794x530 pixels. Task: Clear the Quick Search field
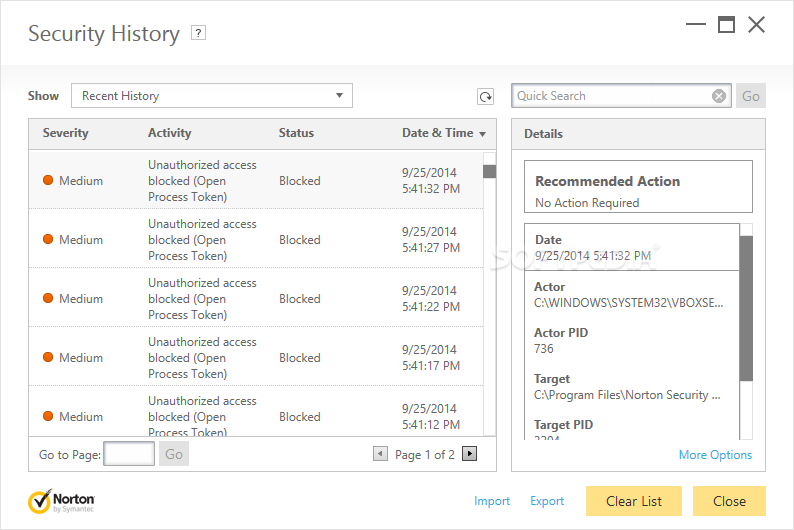(719, 96)
